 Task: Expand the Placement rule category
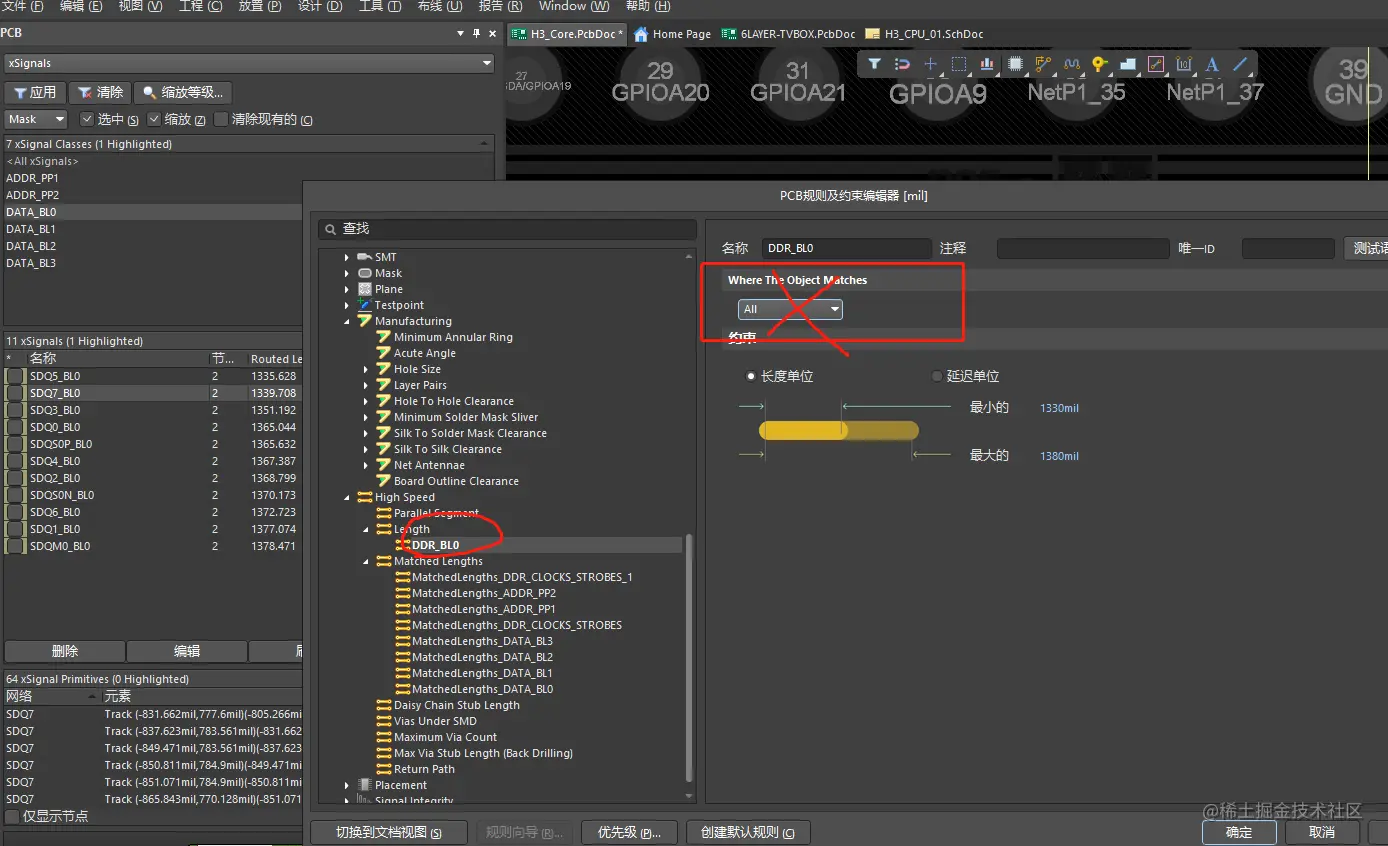point(347,785)
